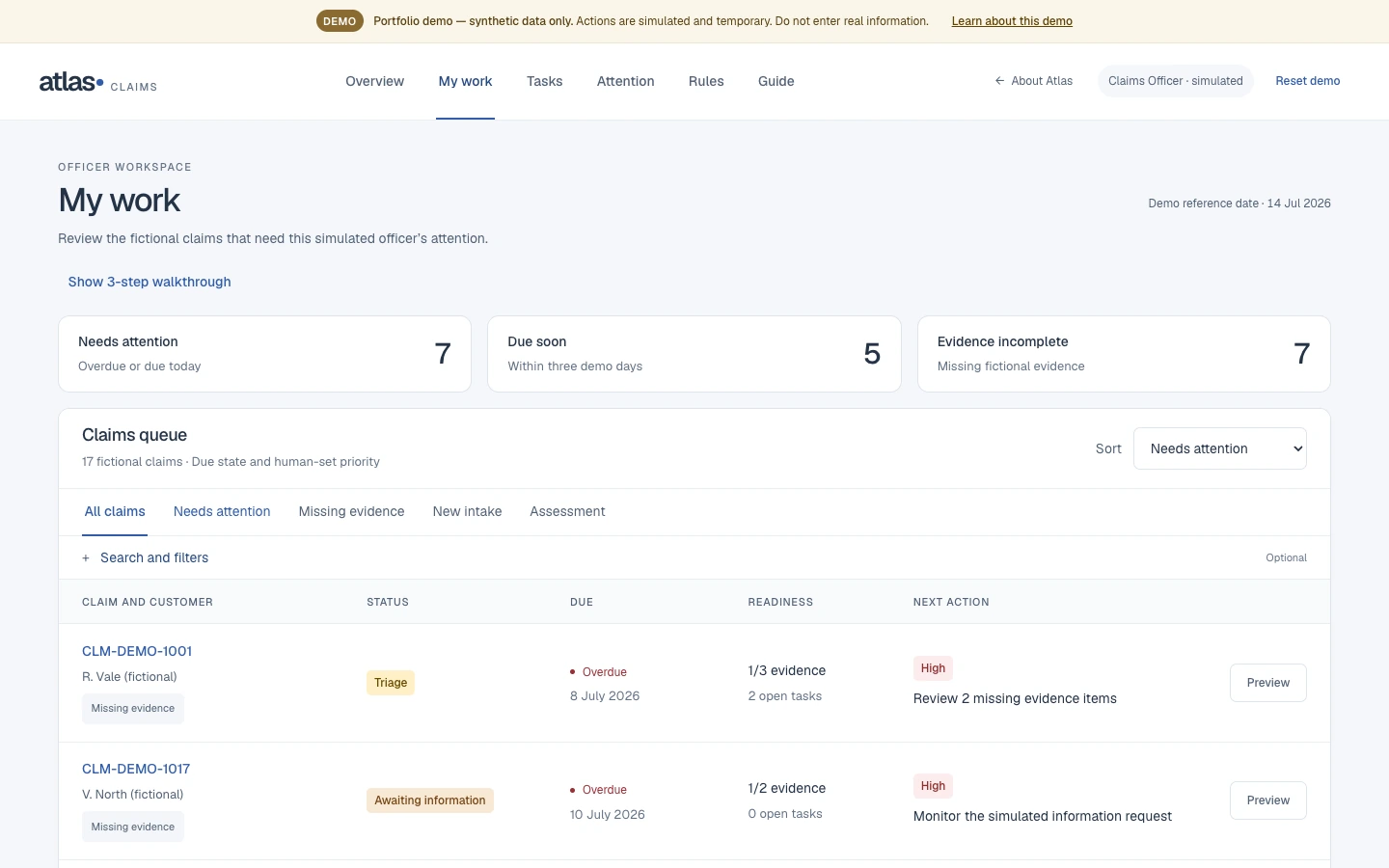The image size is (1389, 868).
Task: Go to the Rules page
Action: click(x=706, y=81)
